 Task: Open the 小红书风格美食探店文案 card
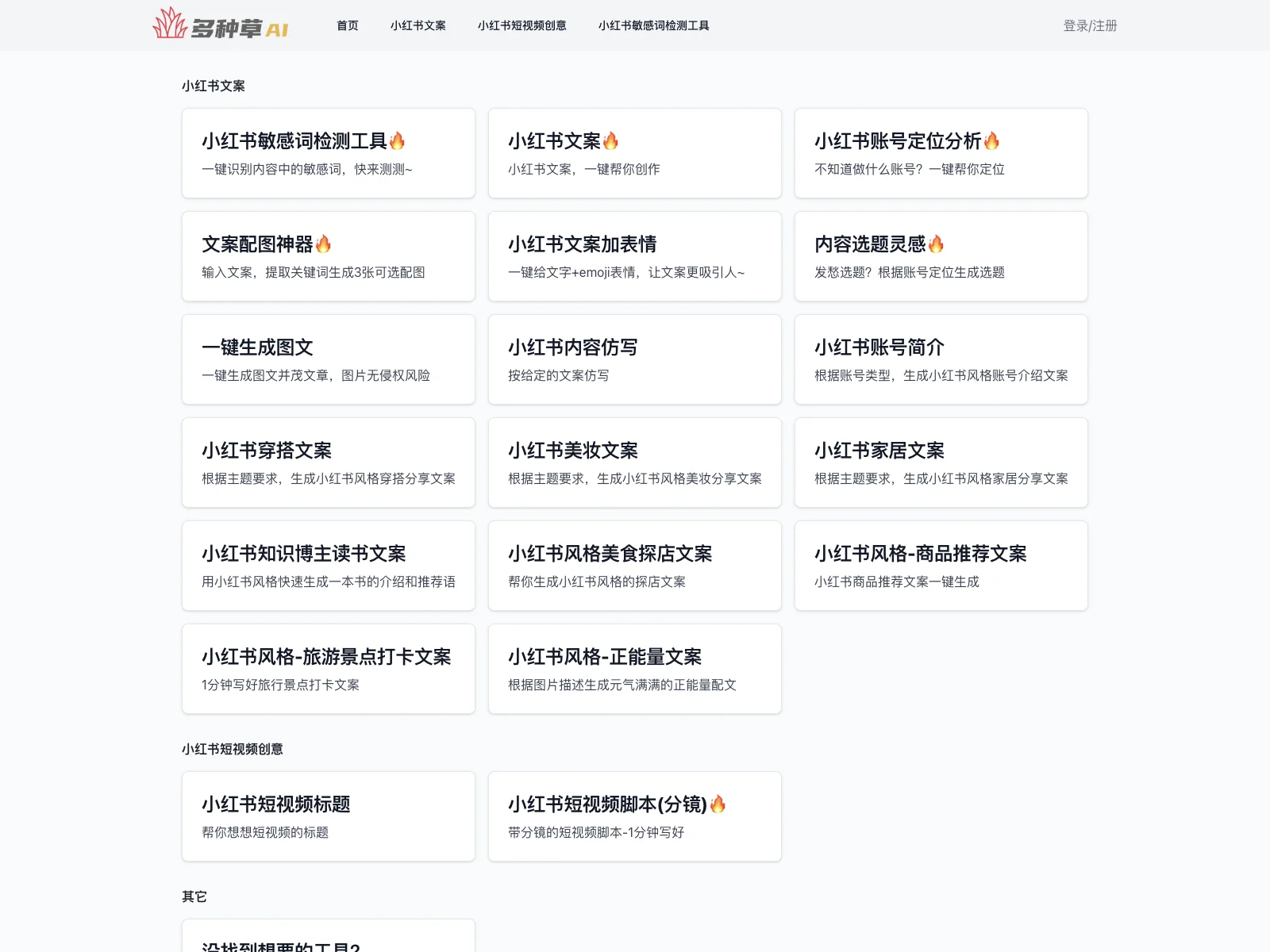point(635,566)
